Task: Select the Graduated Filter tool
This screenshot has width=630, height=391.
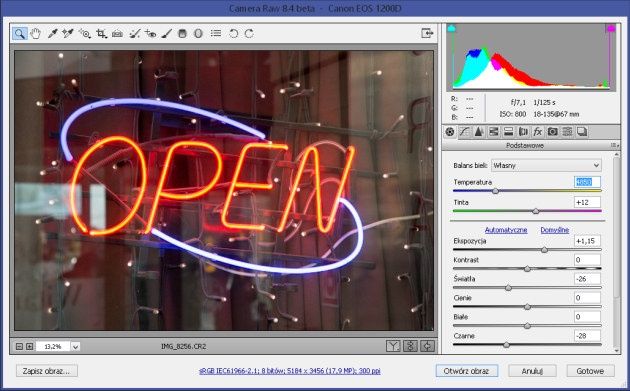Action: [182, 33]
